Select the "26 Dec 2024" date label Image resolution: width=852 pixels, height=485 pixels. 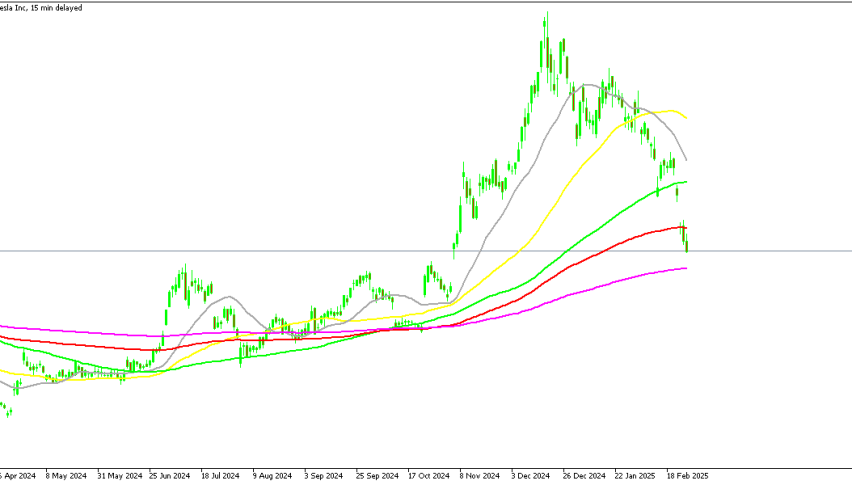[x=584, y=476]
